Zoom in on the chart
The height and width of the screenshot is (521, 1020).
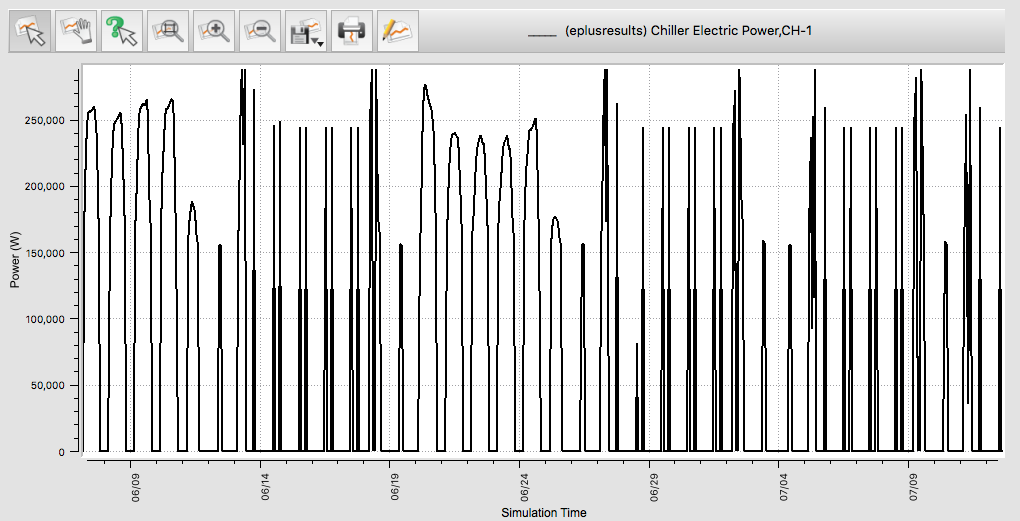click(214, 31)
